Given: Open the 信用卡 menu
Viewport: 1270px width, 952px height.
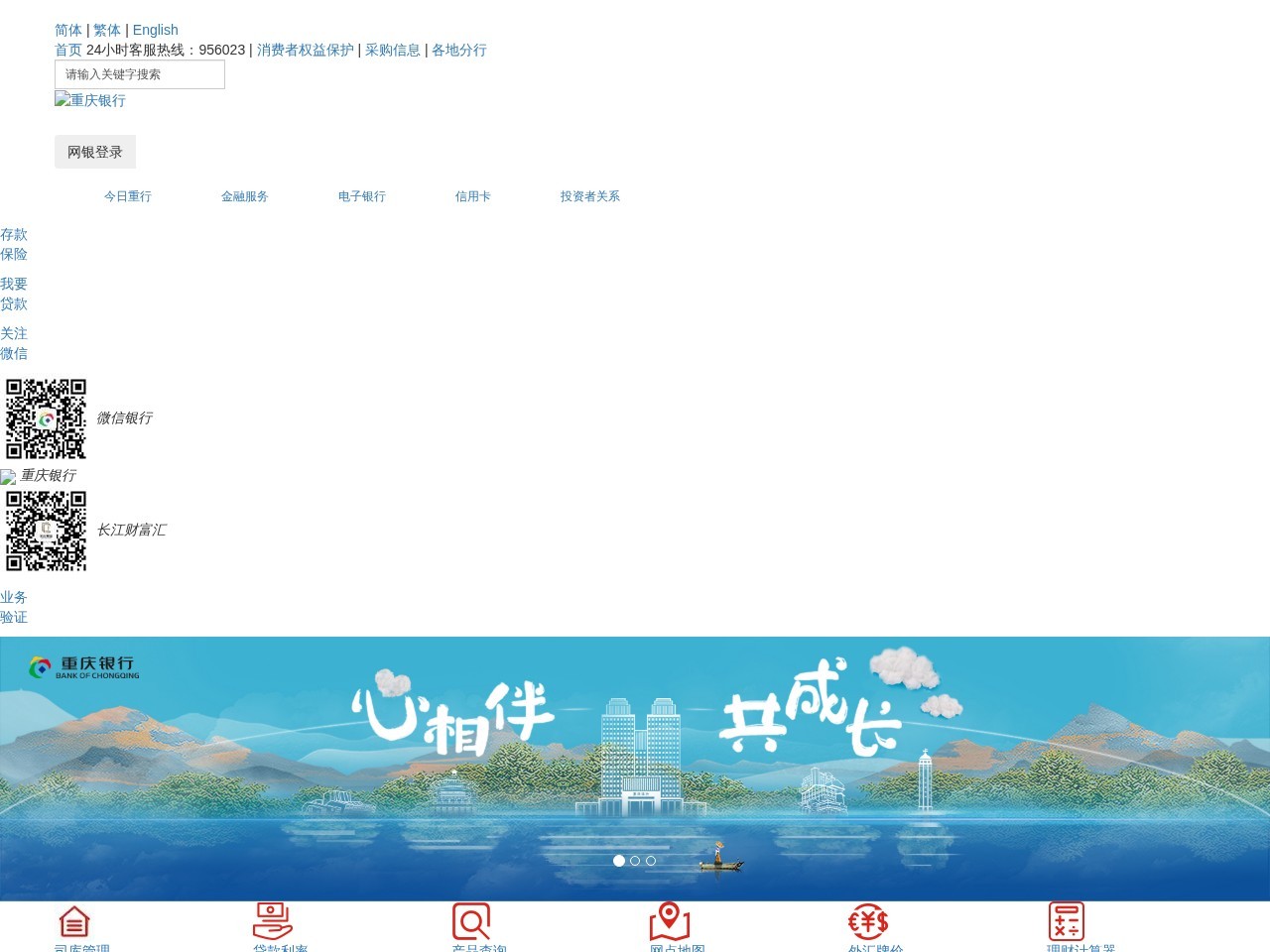Looking at the screenshot, I should [473, 196].
